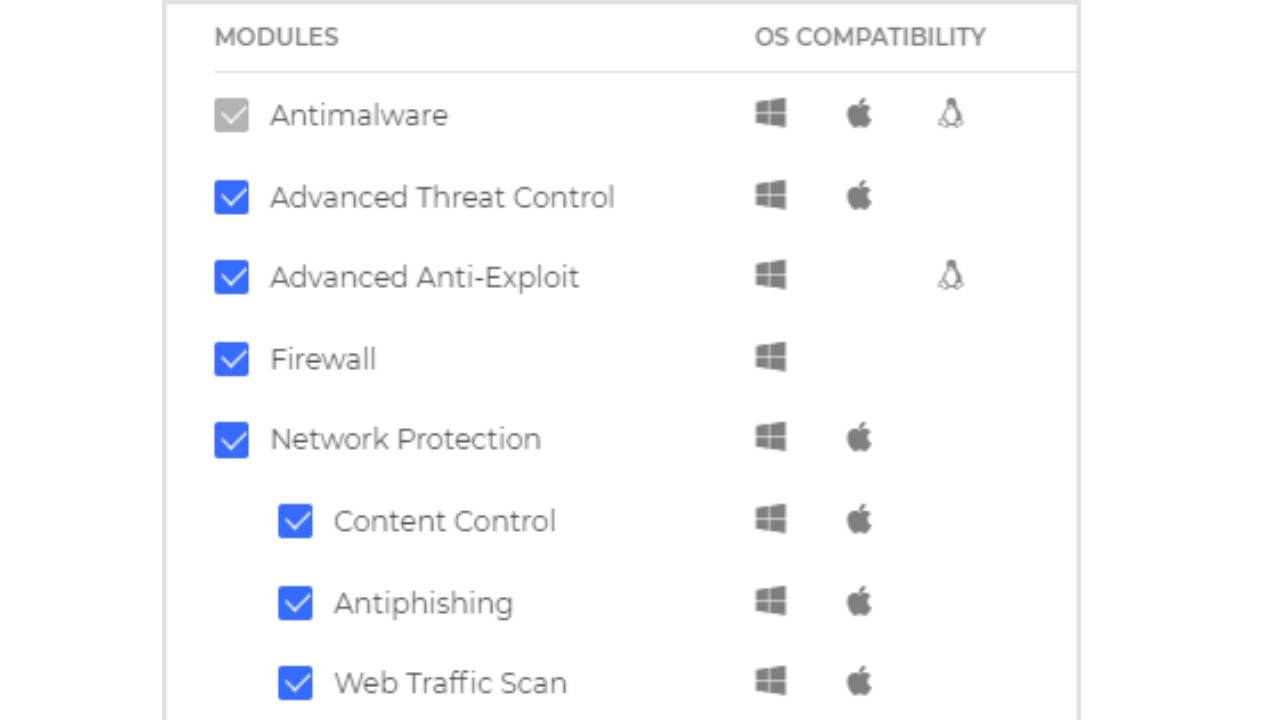Click the Windows icon beside Content Control

pos(770,519)
